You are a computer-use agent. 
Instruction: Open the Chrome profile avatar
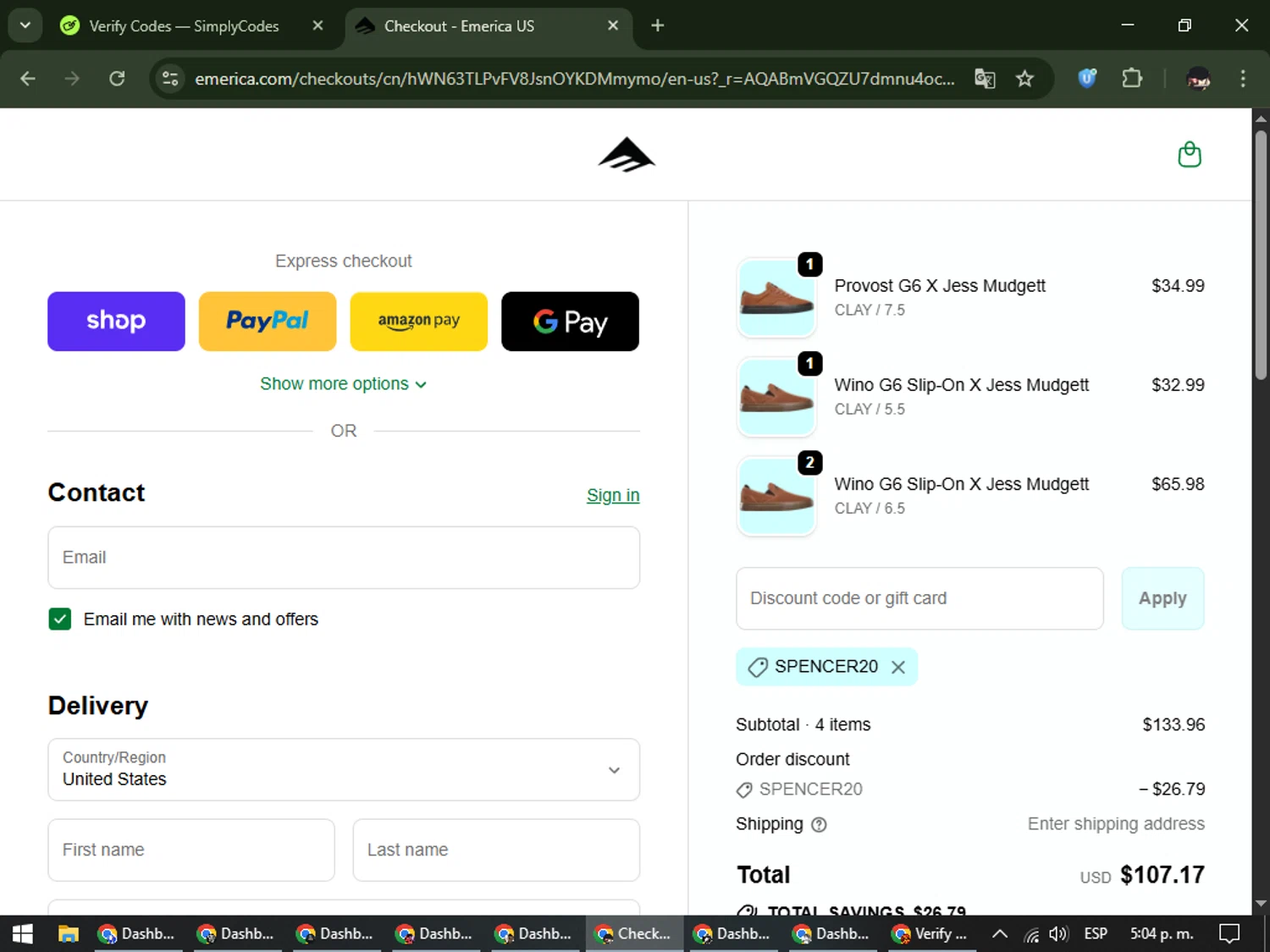point(1198,79)
